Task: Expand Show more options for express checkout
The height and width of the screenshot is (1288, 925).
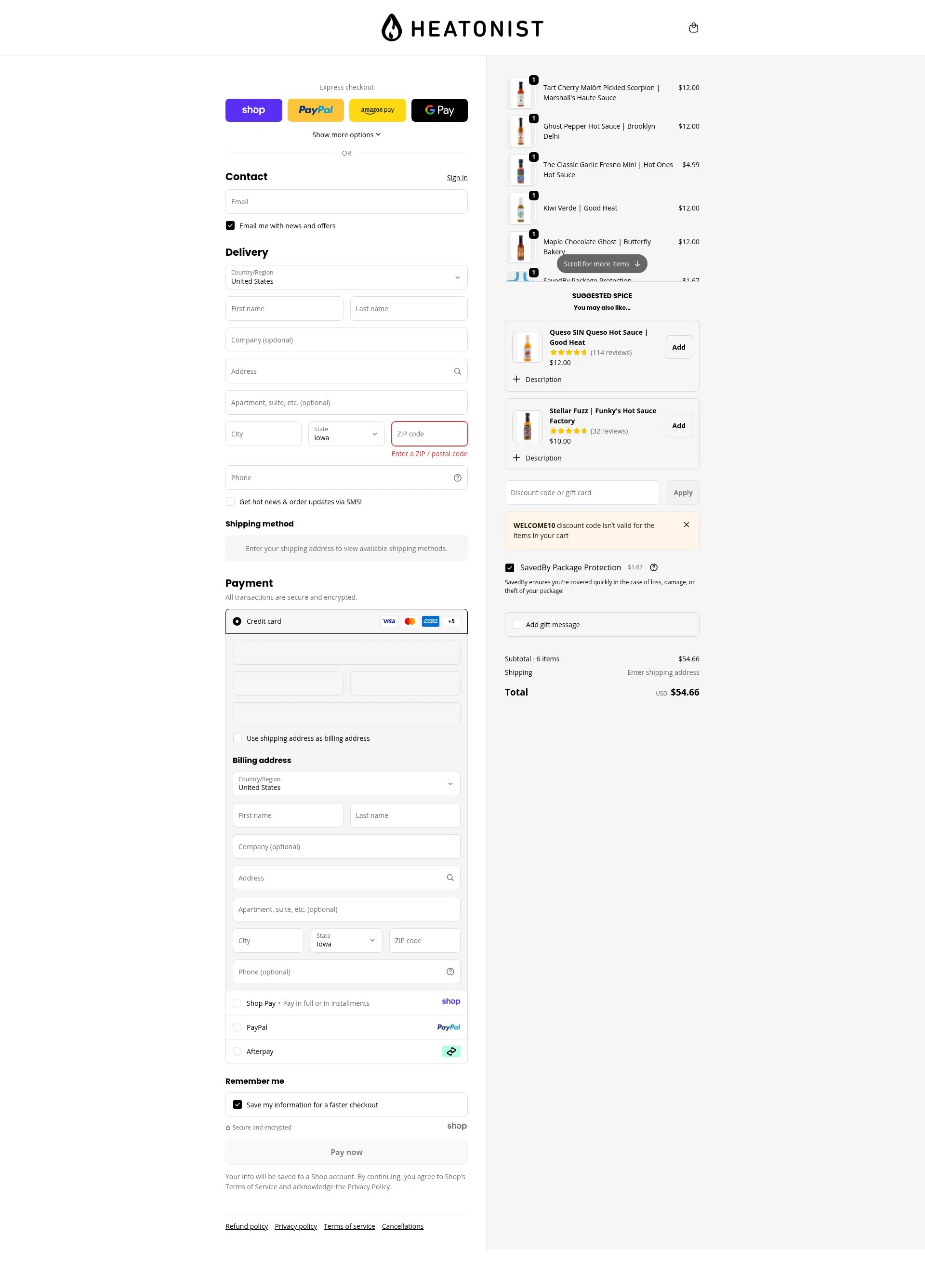Action: click(x=346, y=135)
